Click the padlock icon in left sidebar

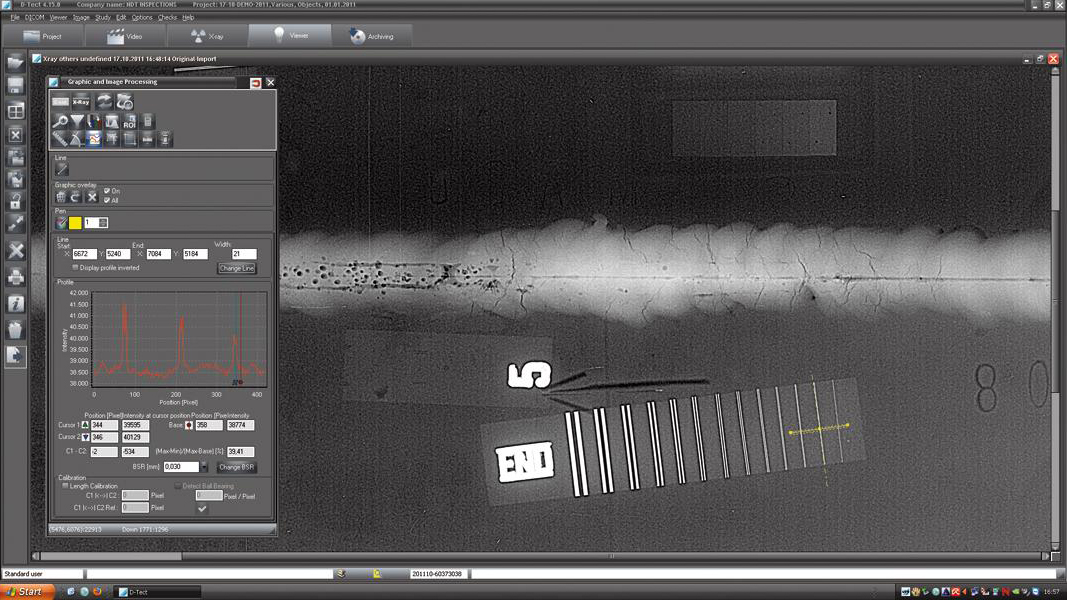click(x=15, y=202)
